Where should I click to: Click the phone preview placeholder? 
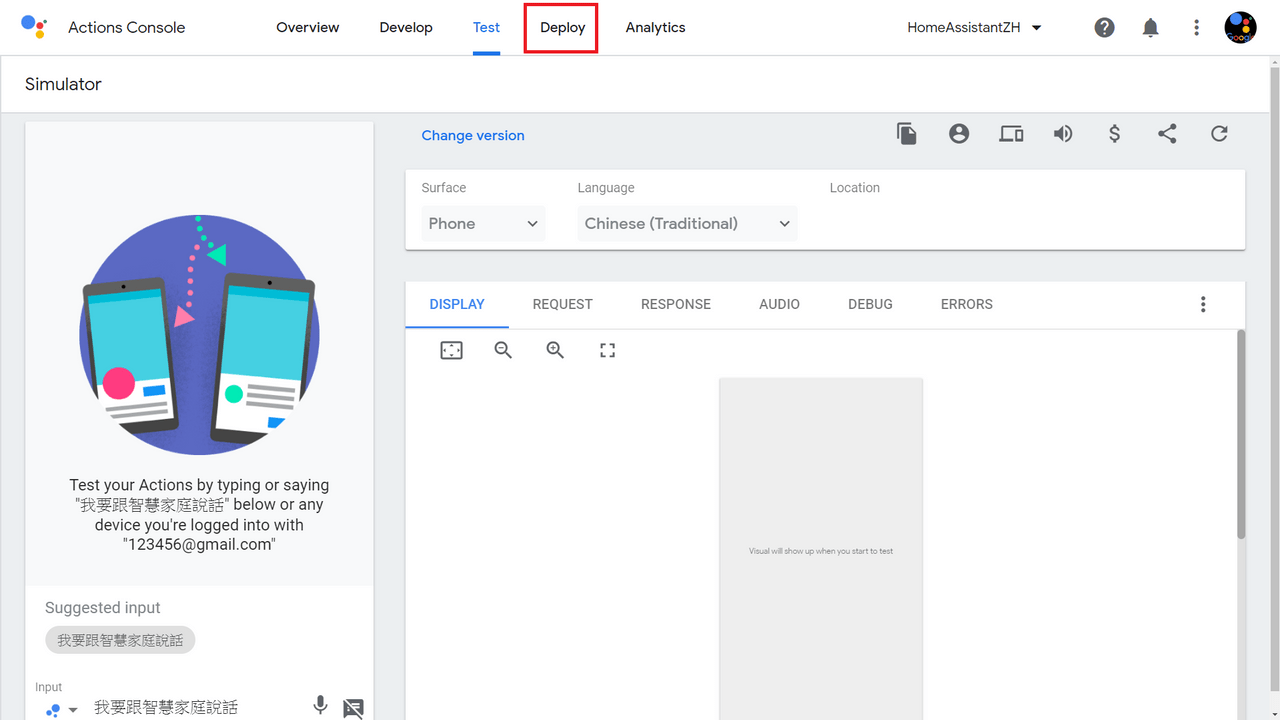tap(821, 549)
